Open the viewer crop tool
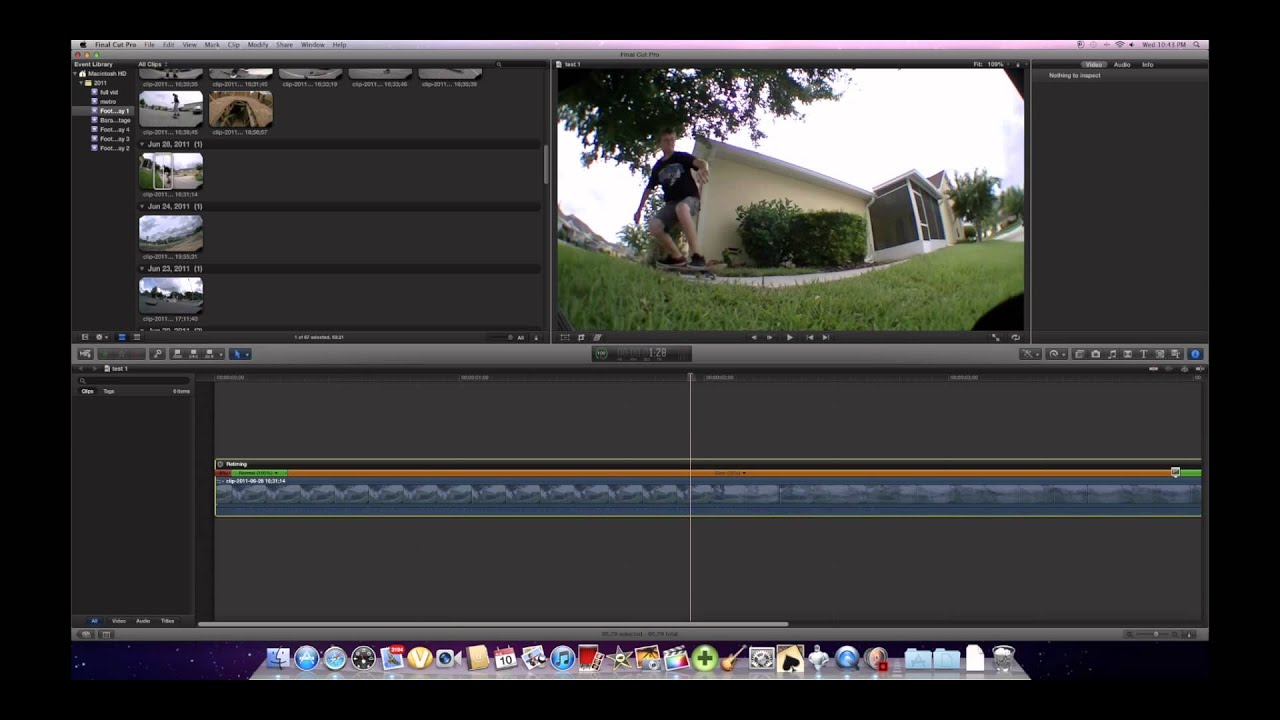The height and width of the screenshot is (720, 1280). (x=581, y=337)
